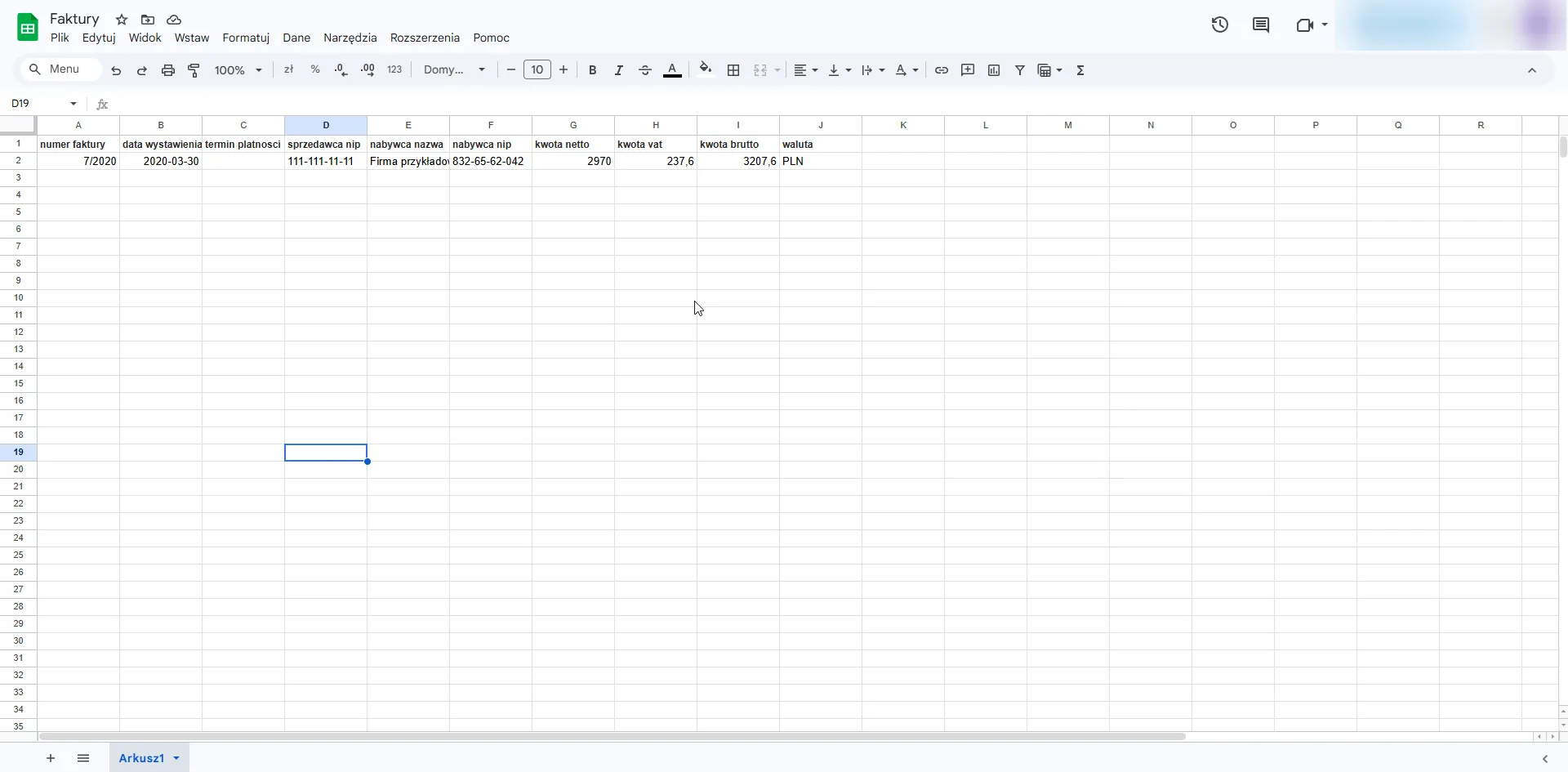Open the Rozszerzenia menu
This screenshot has height=772, width=1568.
tap(425, 38)
